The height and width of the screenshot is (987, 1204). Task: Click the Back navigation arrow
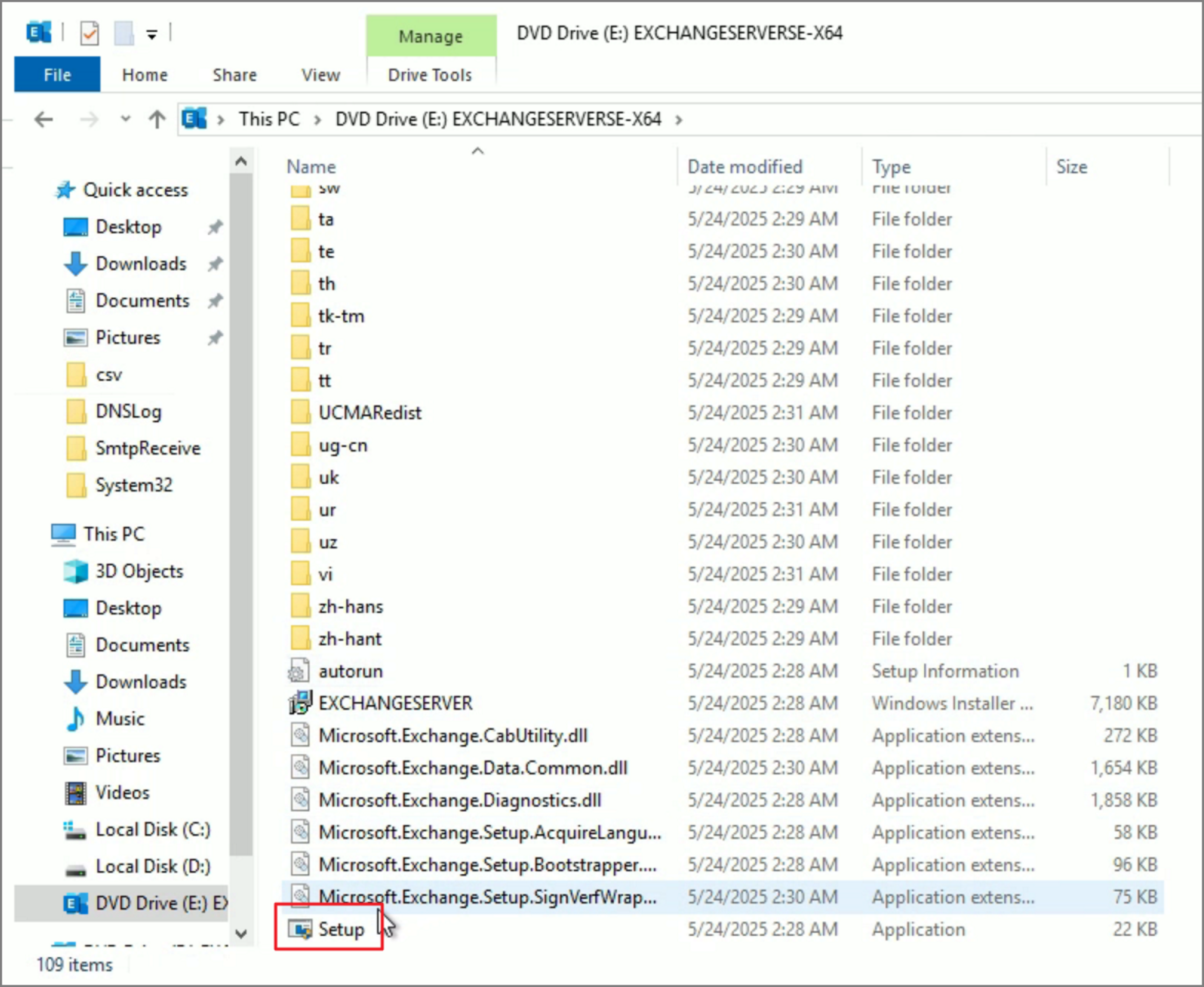[44, 120]
